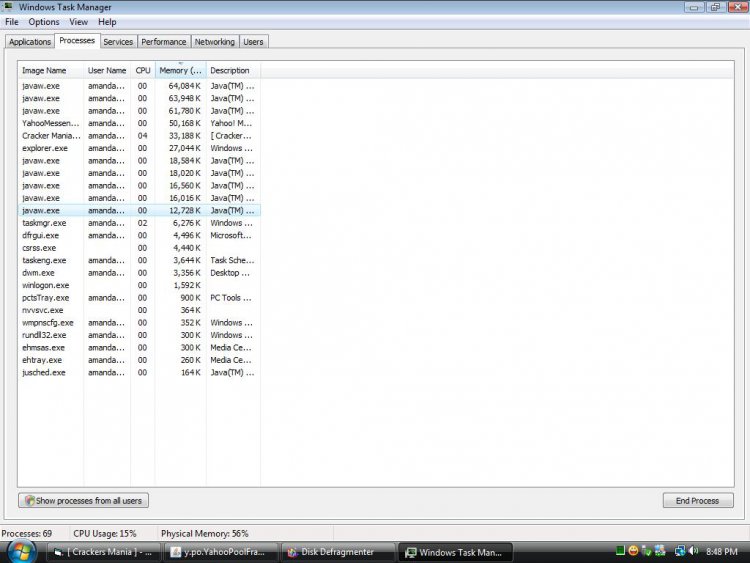
Task: Click Safely Remove Hardware tray icon
Action: pyautogui.click(x=646, y=551)
